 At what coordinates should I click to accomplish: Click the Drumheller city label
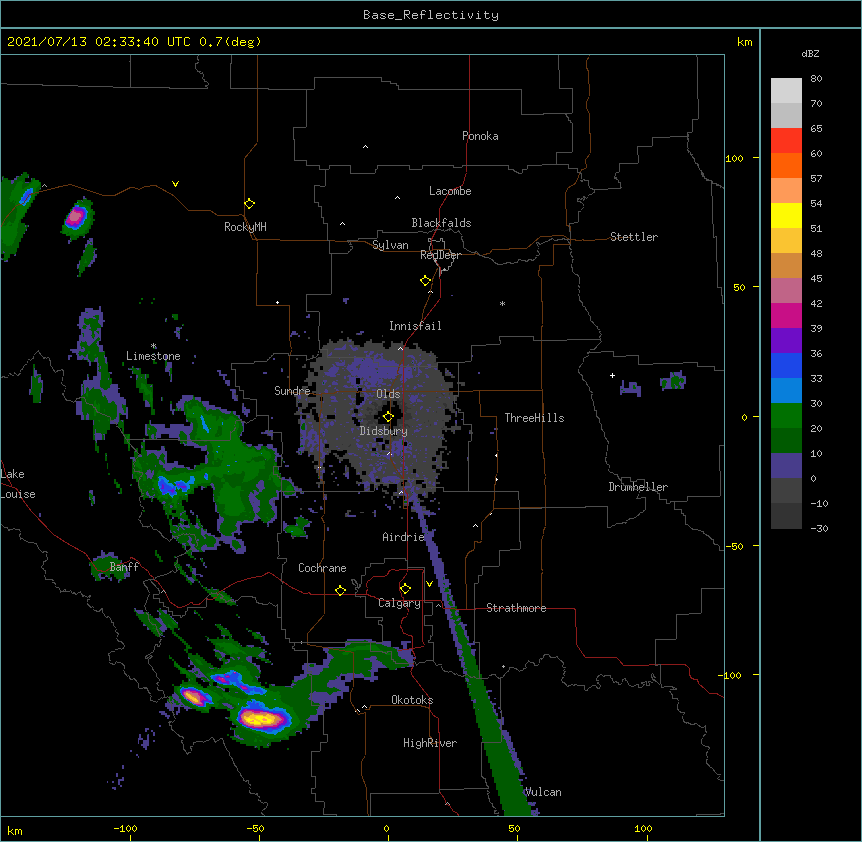[638, 487]
